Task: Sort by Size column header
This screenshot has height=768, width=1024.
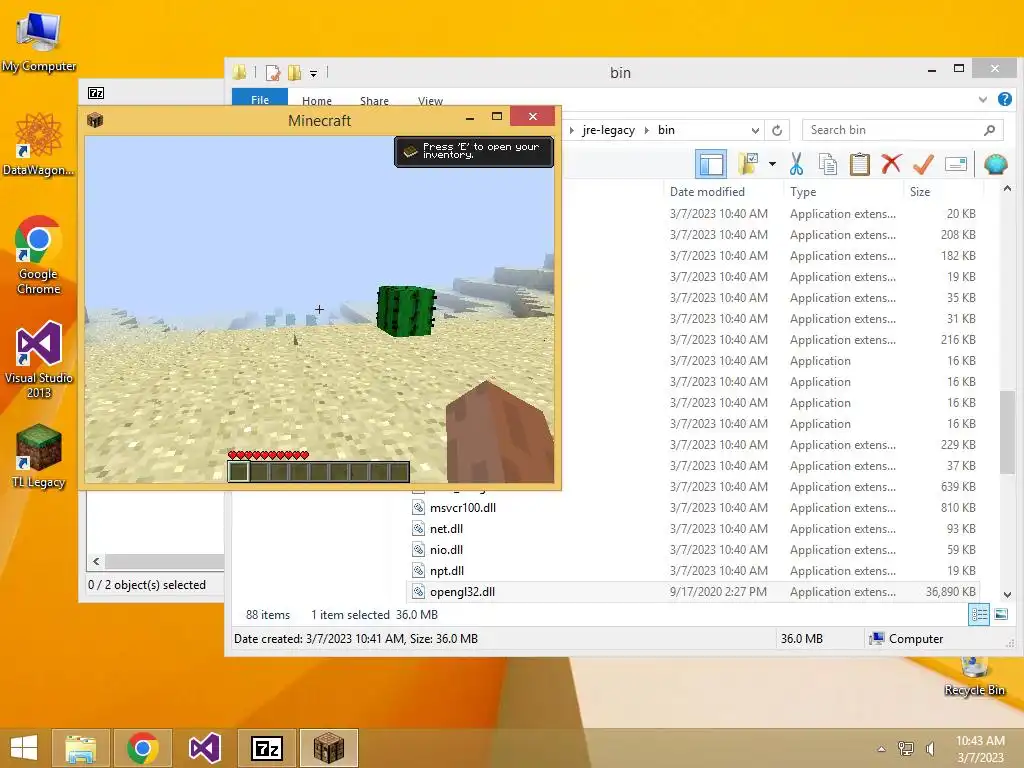Action: click(x=920, y=191)
